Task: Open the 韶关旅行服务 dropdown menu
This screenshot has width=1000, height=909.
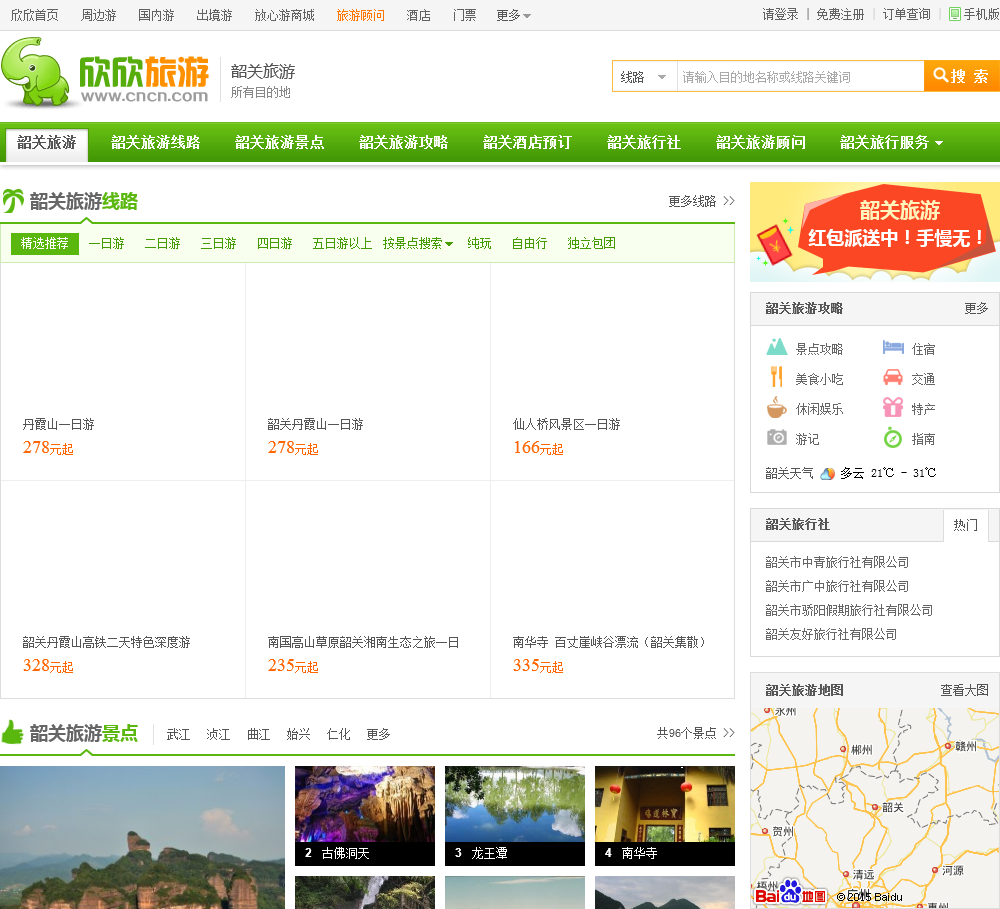Action: [891, 143]
